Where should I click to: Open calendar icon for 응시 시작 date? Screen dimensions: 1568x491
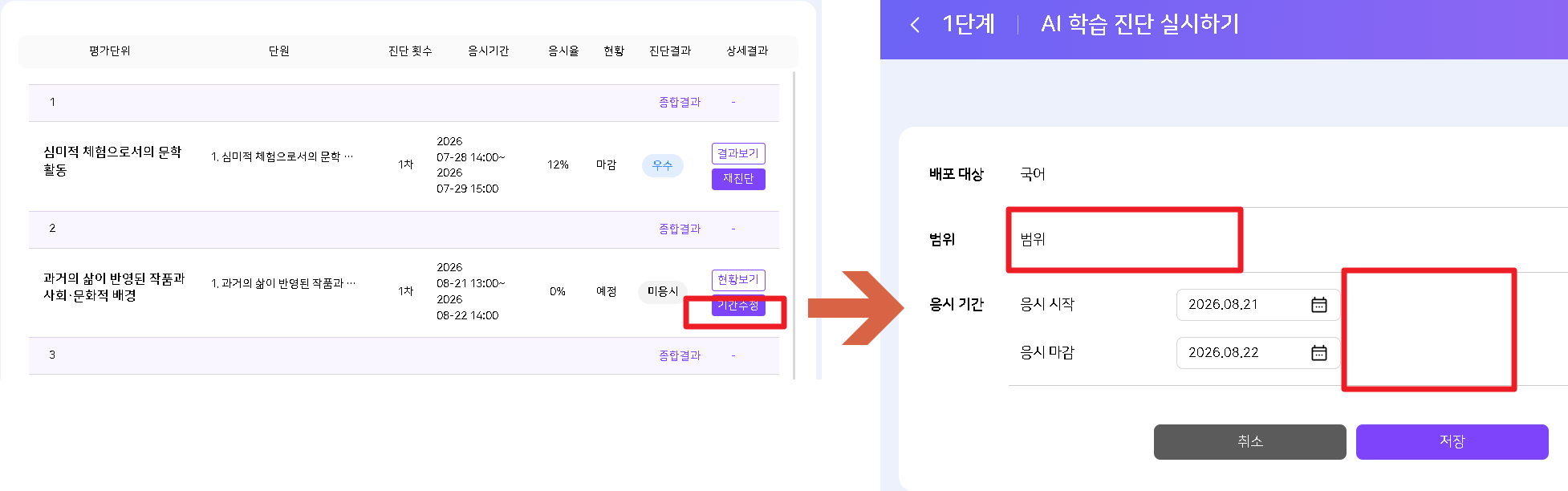1318,305
